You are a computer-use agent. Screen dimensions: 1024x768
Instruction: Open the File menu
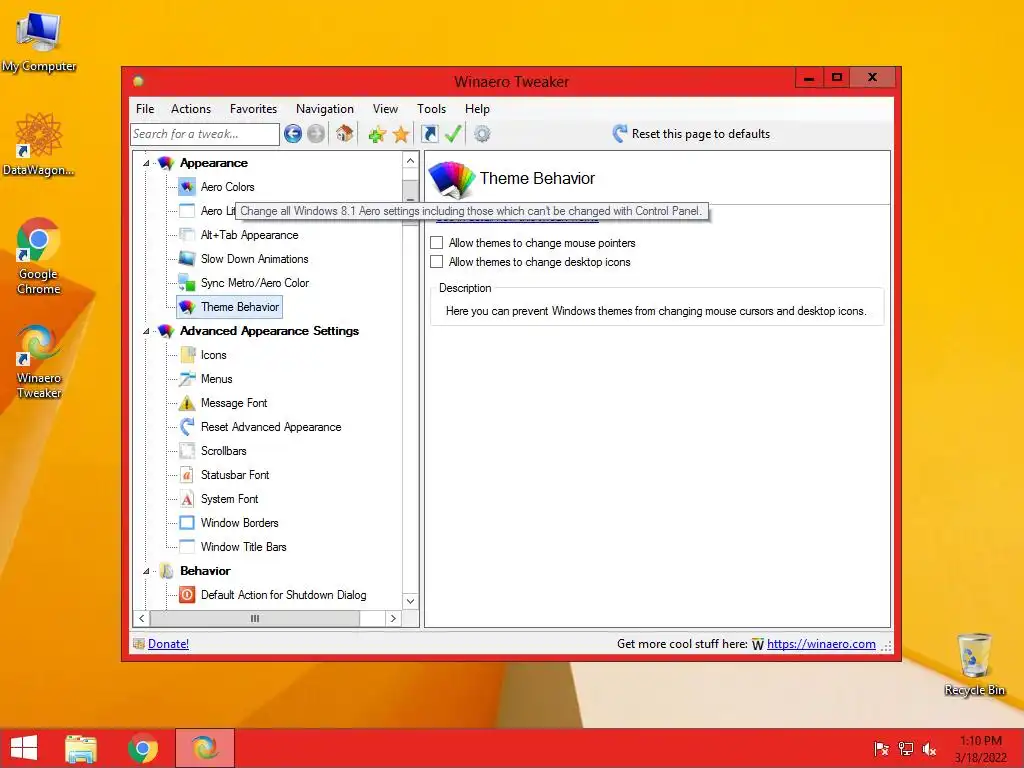tap(145, 109)
